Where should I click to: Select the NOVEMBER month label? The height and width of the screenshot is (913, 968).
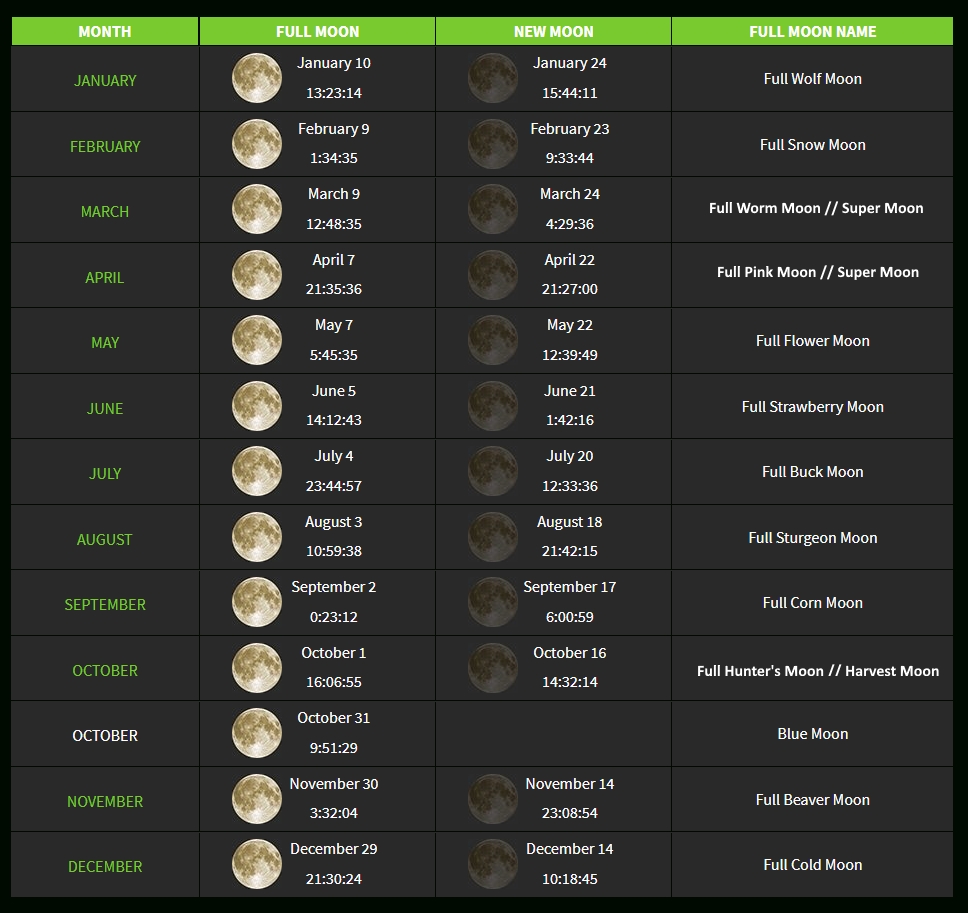click(105, 801)
